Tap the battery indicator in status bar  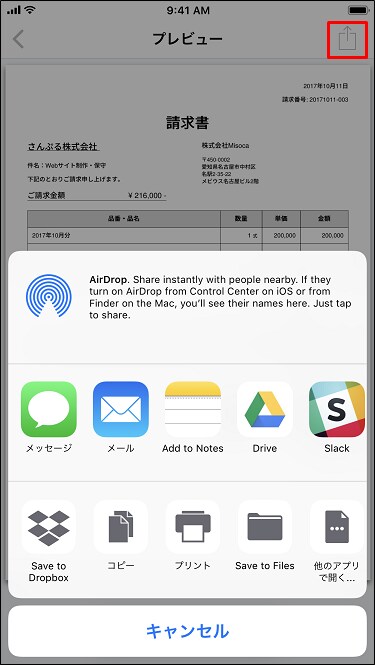coord(358,10)
